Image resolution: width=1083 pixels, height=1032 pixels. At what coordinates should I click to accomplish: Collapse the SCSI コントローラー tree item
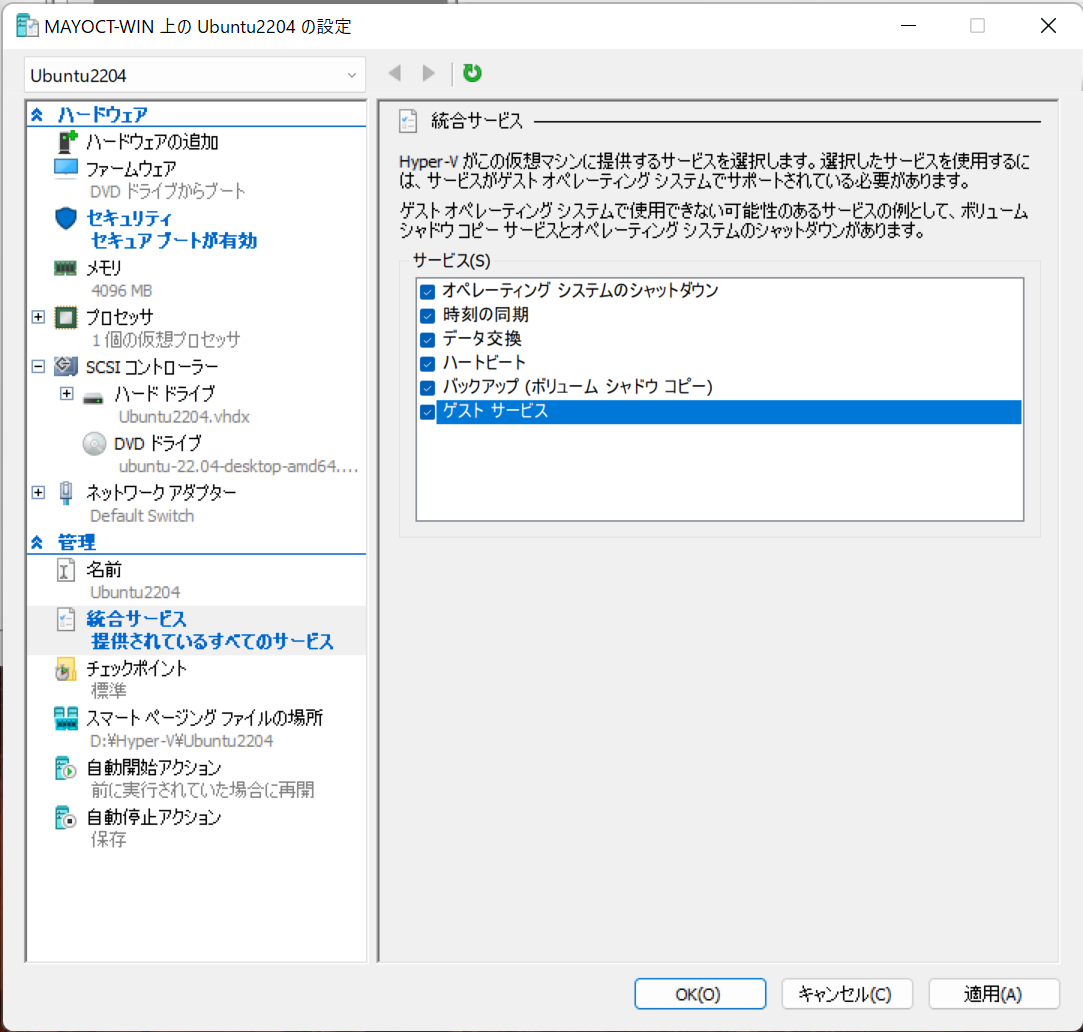37,367
